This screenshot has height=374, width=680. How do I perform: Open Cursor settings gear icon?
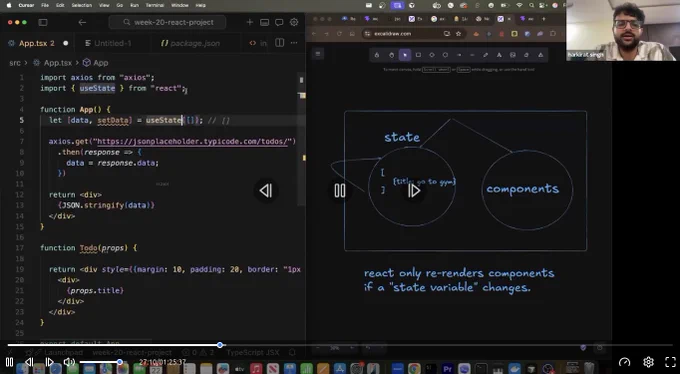coord(294,22)
